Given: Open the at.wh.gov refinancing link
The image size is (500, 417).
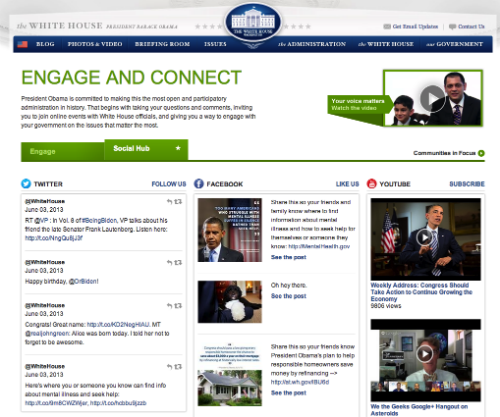Looking at the screenshot, I should coord(300,382).
